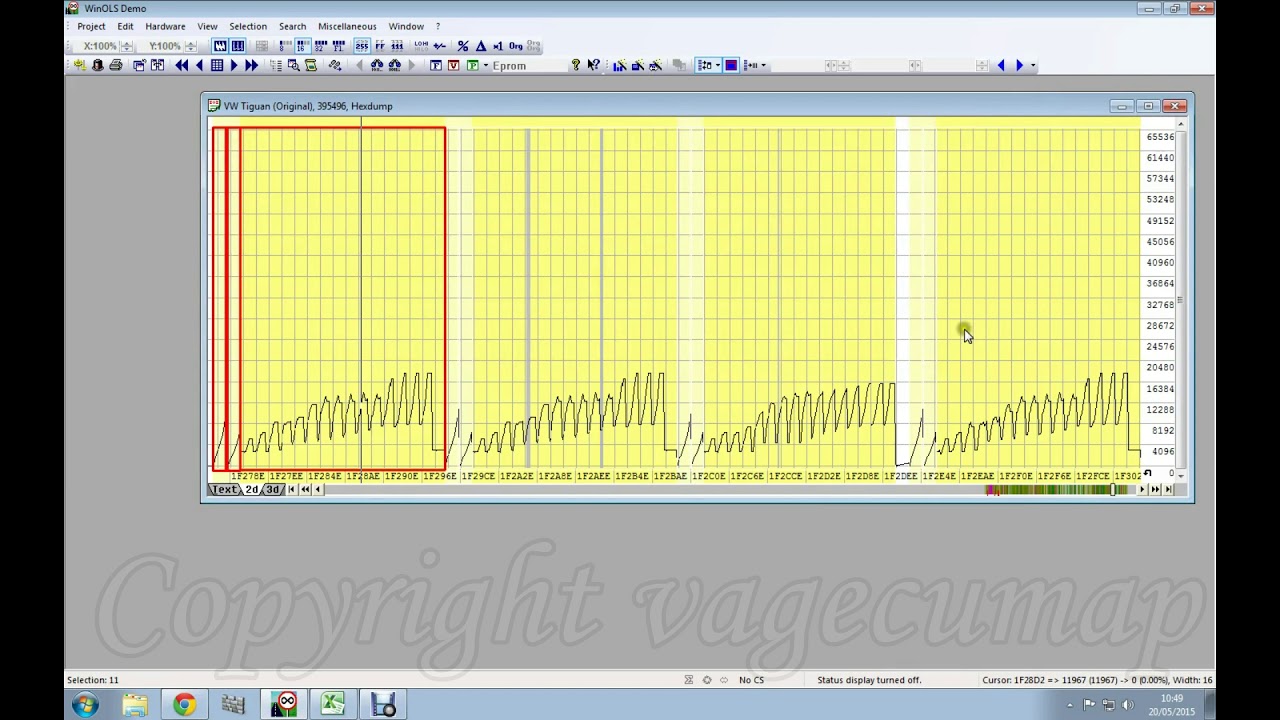Go to next page with right arrow
This screenshot has width=1280, height=720.
[234, 65]
